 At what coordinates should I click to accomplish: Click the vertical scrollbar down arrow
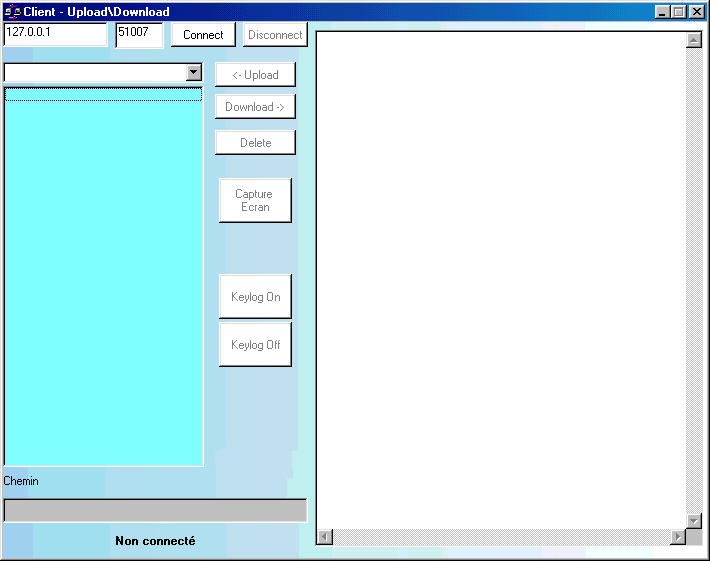click(694, 521)
